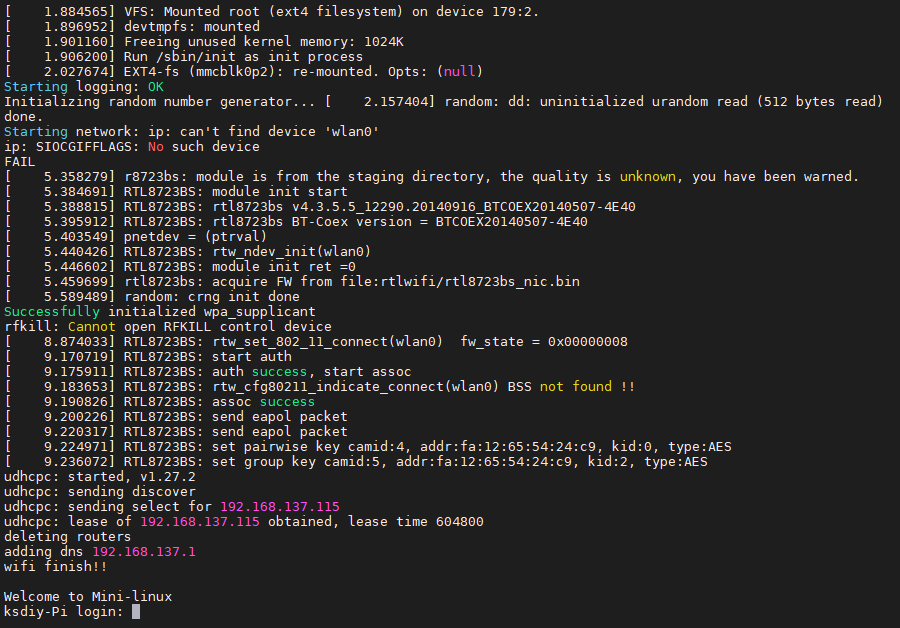The height and width of the screenshot is (628, 900).
Task: Click the 'wifi finish!!' line
Action: tap(56, 567)
